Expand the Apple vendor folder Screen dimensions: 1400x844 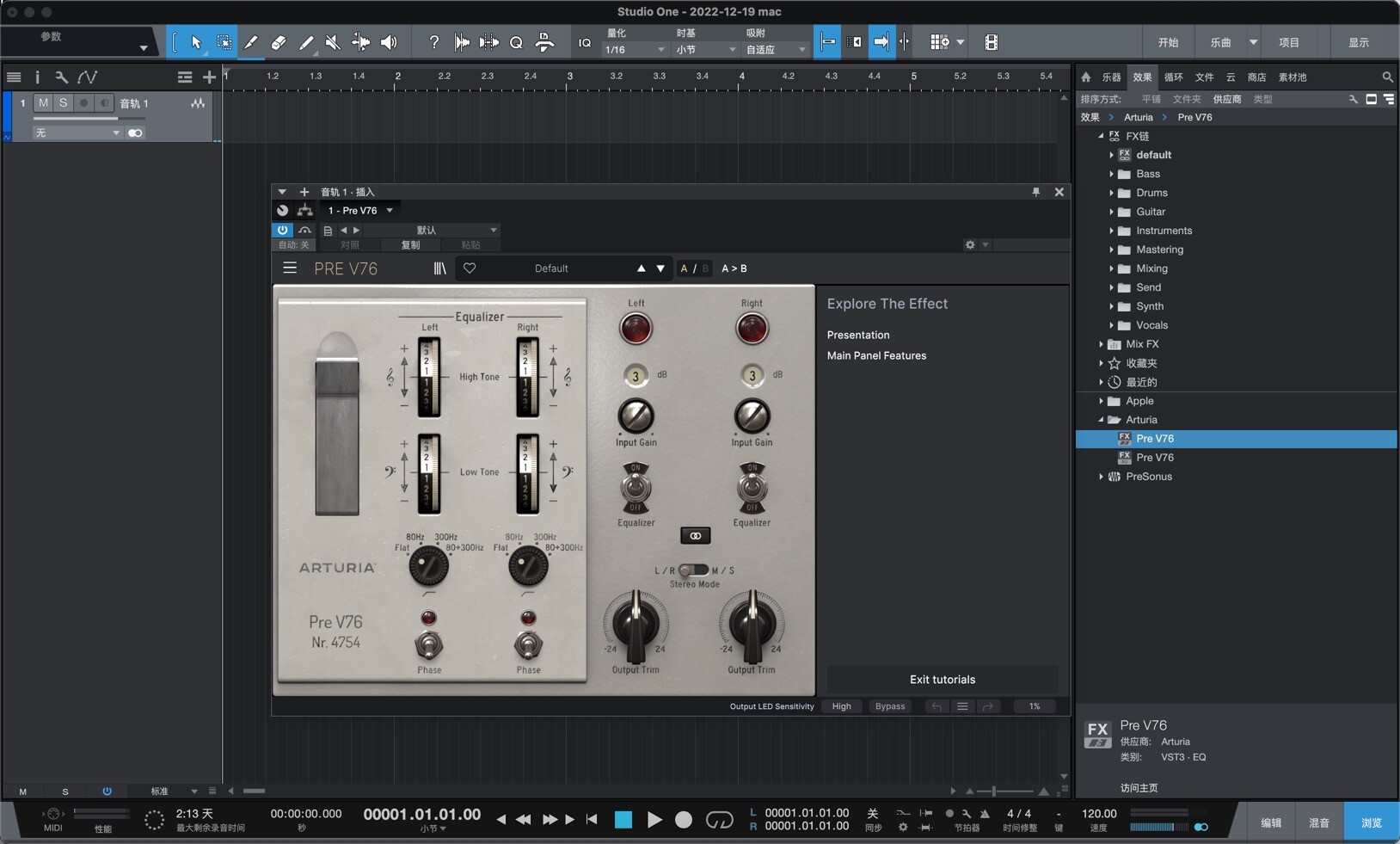pyautogui.click(x=1101, y=401)
